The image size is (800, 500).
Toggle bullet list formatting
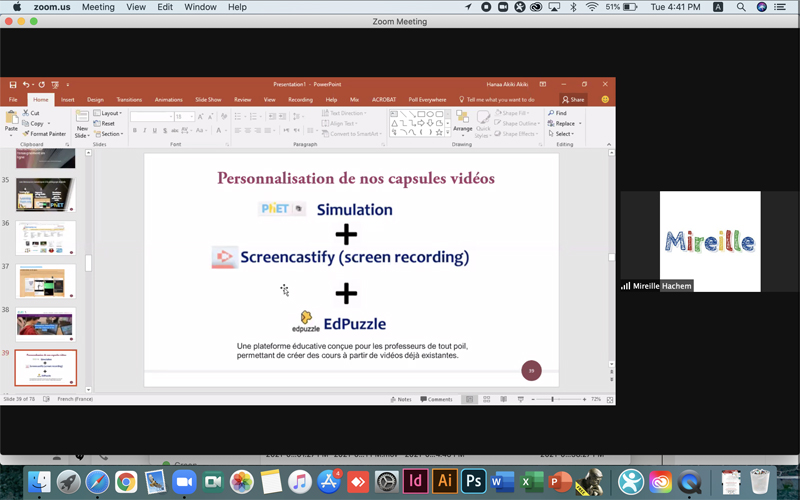(x=239, y=117)
